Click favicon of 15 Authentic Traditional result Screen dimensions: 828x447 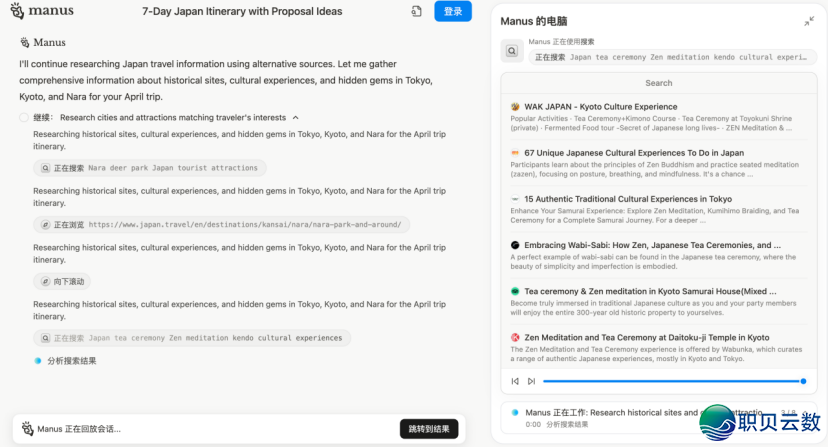pyautogui.click(x=515, y=199)
